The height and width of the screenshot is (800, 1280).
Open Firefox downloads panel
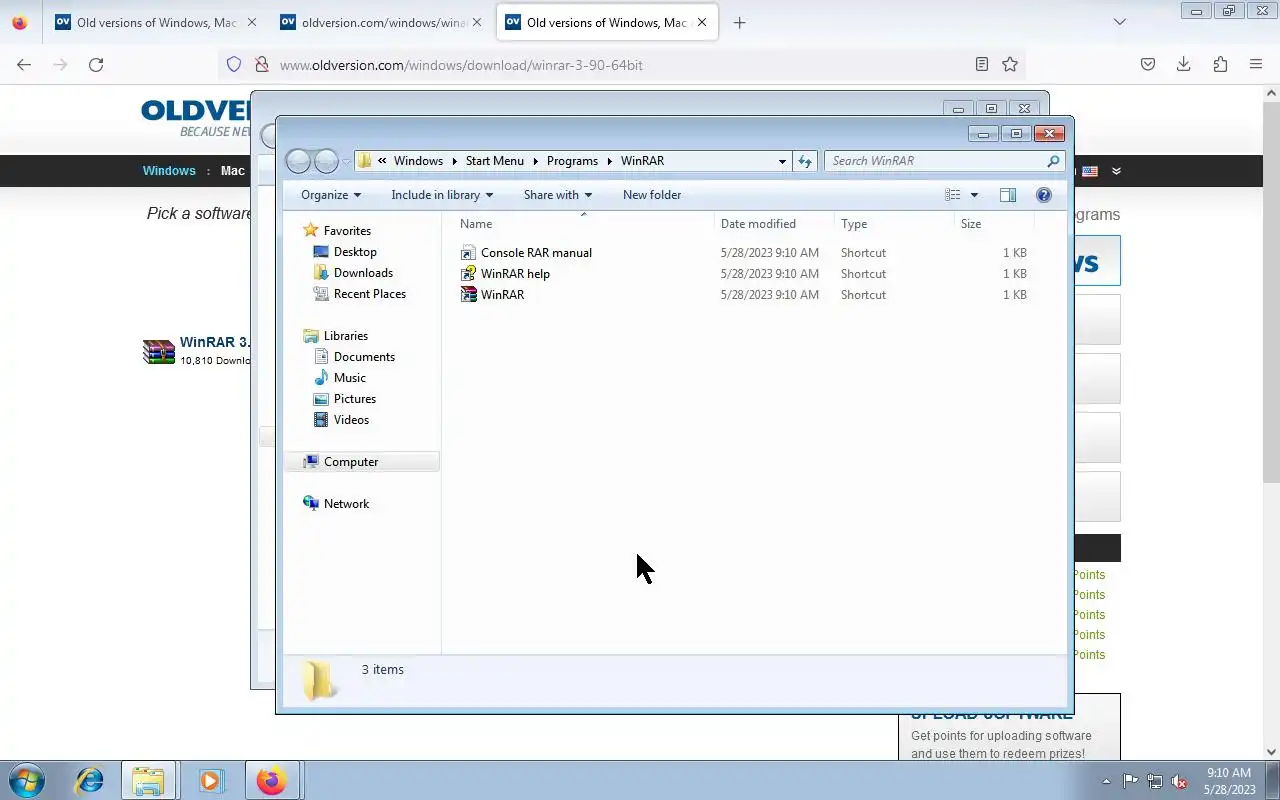click(x=1184, y=64)
